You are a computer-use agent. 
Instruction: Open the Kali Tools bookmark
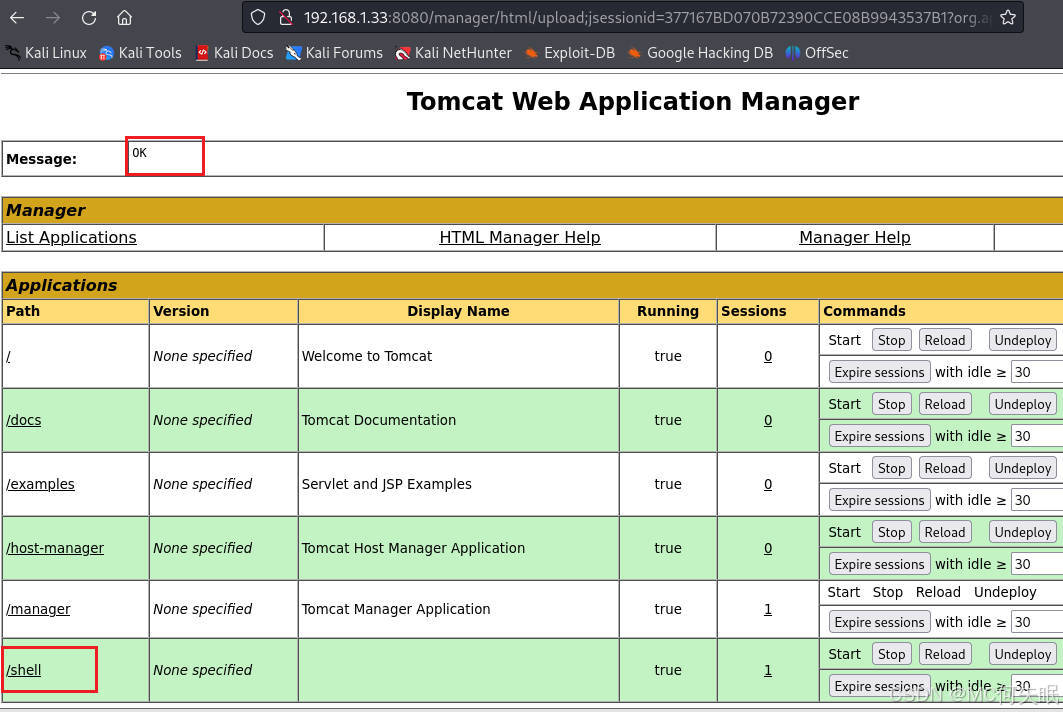(x=140, y=53)
